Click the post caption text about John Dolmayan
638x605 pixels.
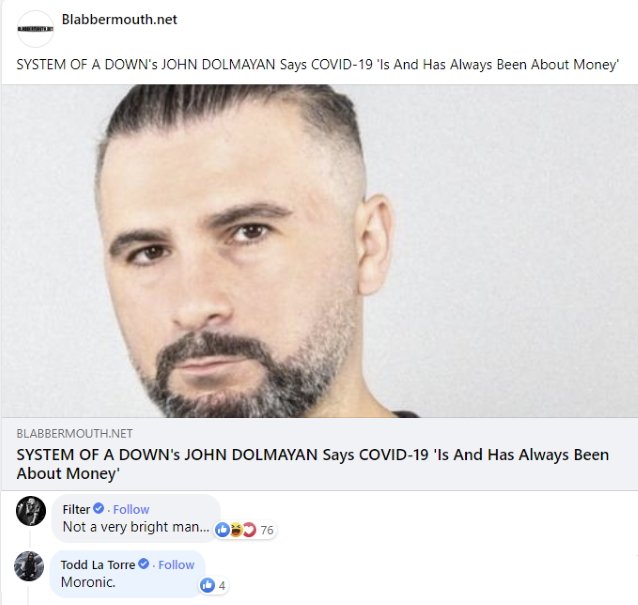[x=317, y=65]
